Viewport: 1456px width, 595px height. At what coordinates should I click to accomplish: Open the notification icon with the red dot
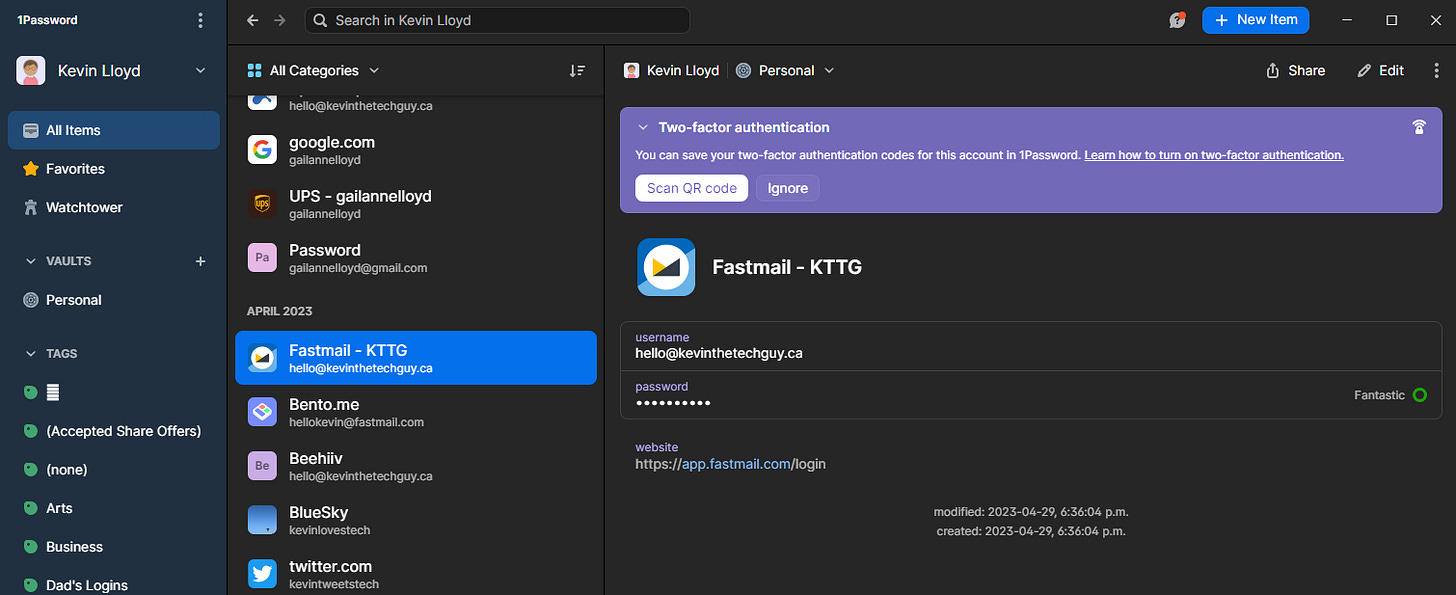point(1178,20)
